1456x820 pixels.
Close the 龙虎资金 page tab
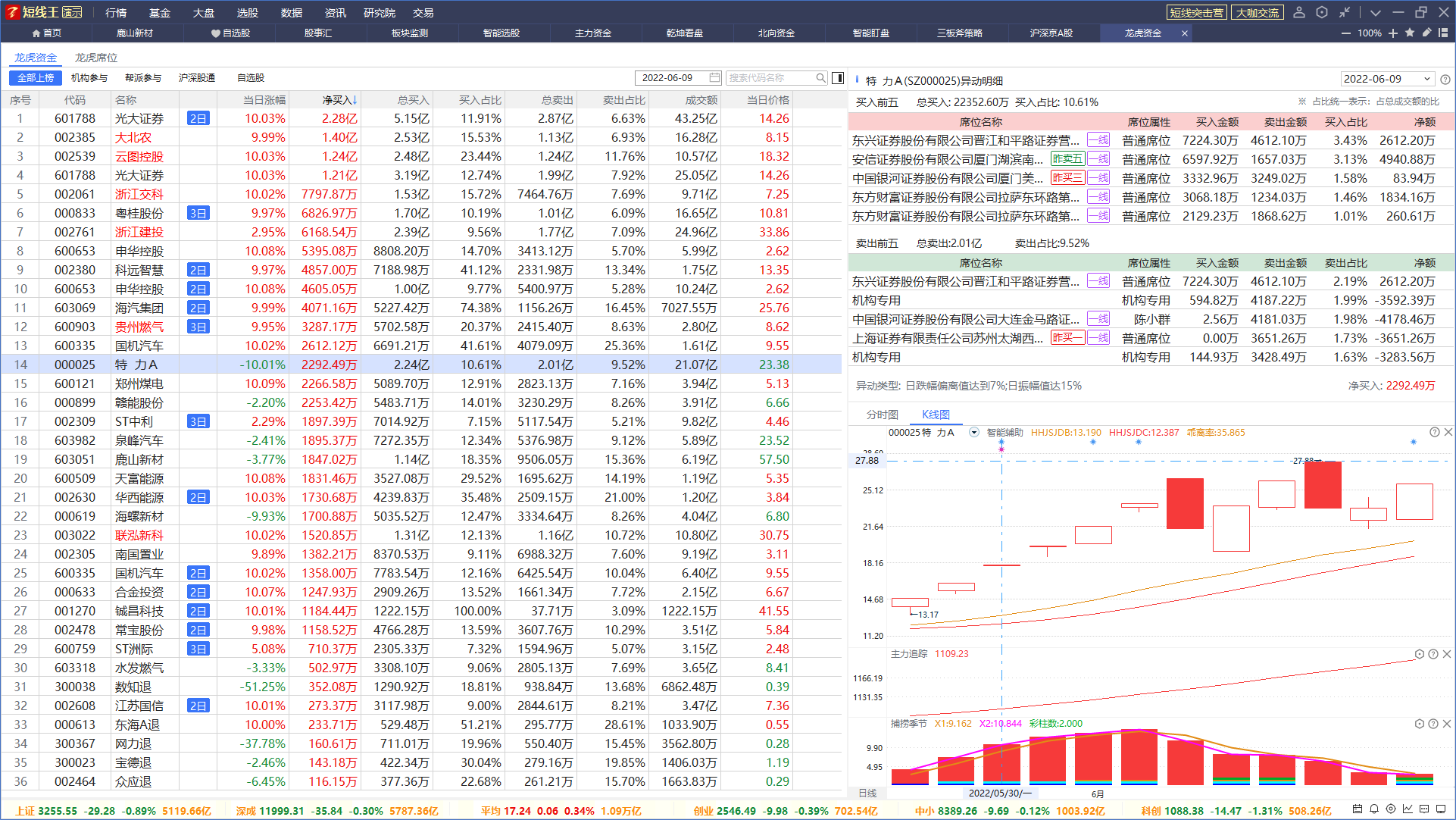(1184, 33)
